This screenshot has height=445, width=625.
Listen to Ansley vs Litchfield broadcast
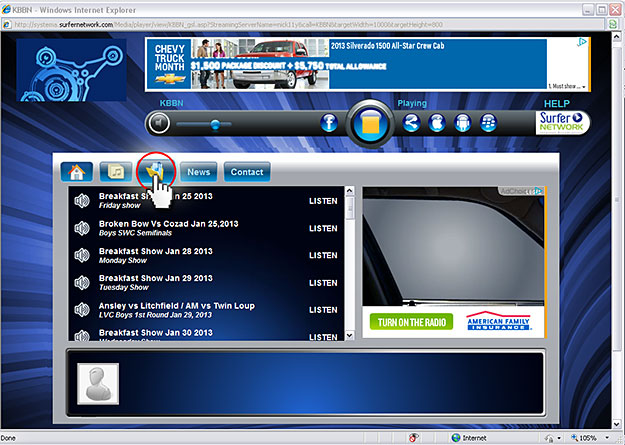(x=323, y=310)
